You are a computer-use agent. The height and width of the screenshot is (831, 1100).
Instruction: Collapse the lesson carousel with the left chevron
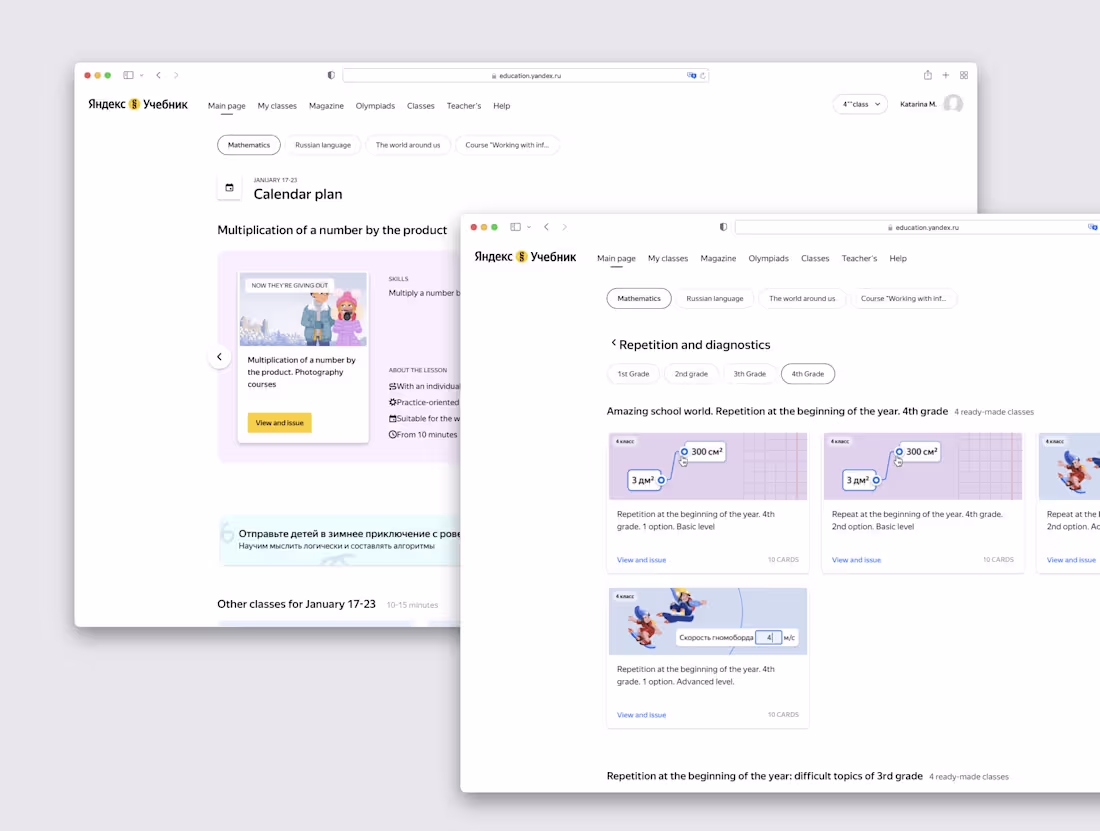point(220,356)
